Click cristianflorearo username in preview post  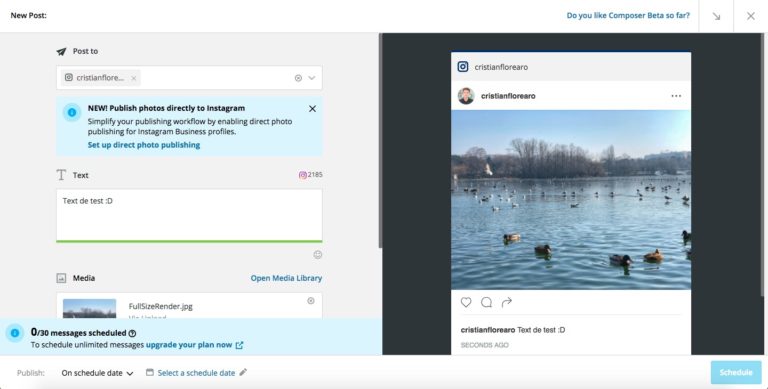508,96
